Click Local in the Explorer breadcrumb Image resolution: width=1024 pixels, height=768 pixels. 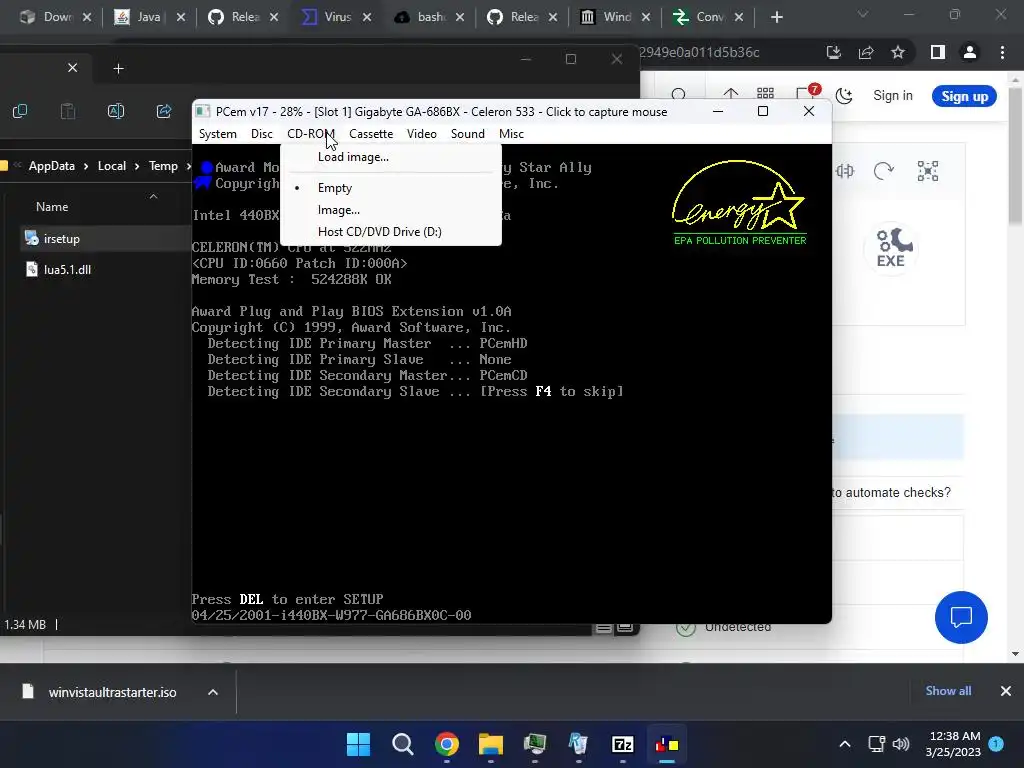pos(112,166)
